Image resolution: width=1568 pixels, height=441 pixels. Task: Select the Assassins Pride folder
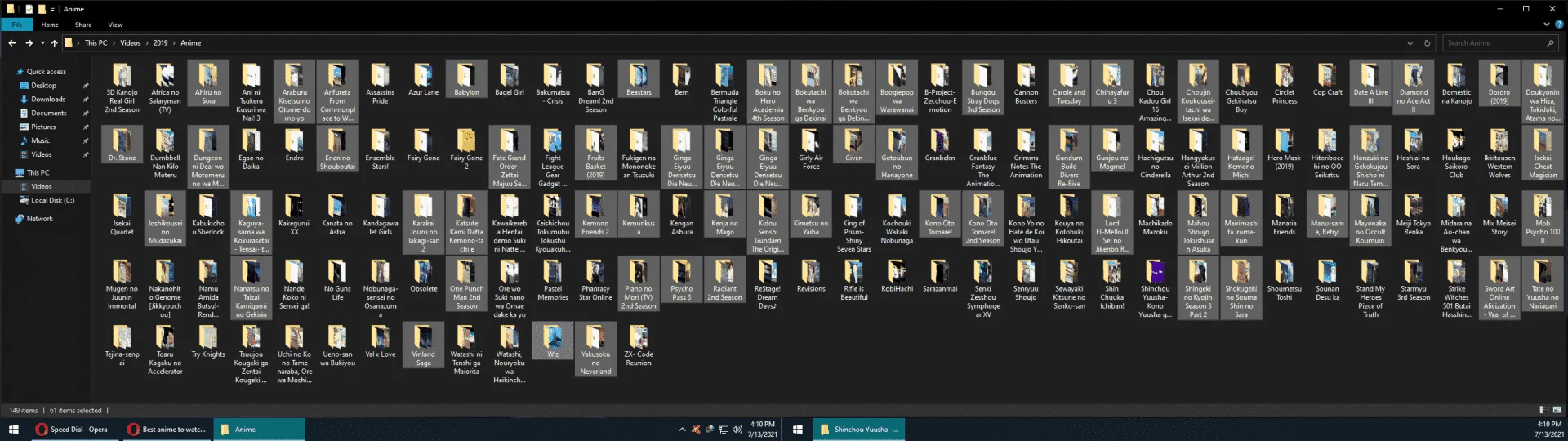pos(381,84)
